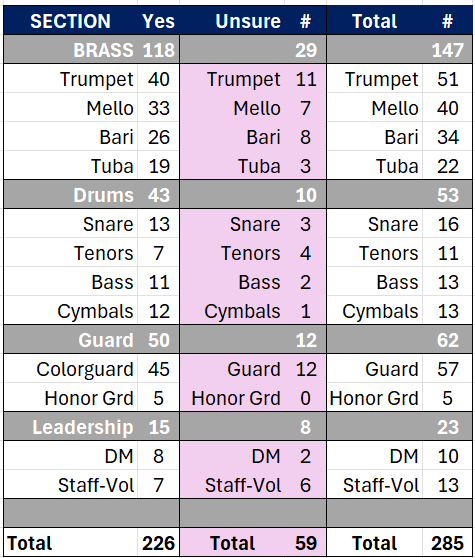475x558 pixels.
Task: Select the Staff-Vol Unsure count of 6
Action: pos(305,485)
